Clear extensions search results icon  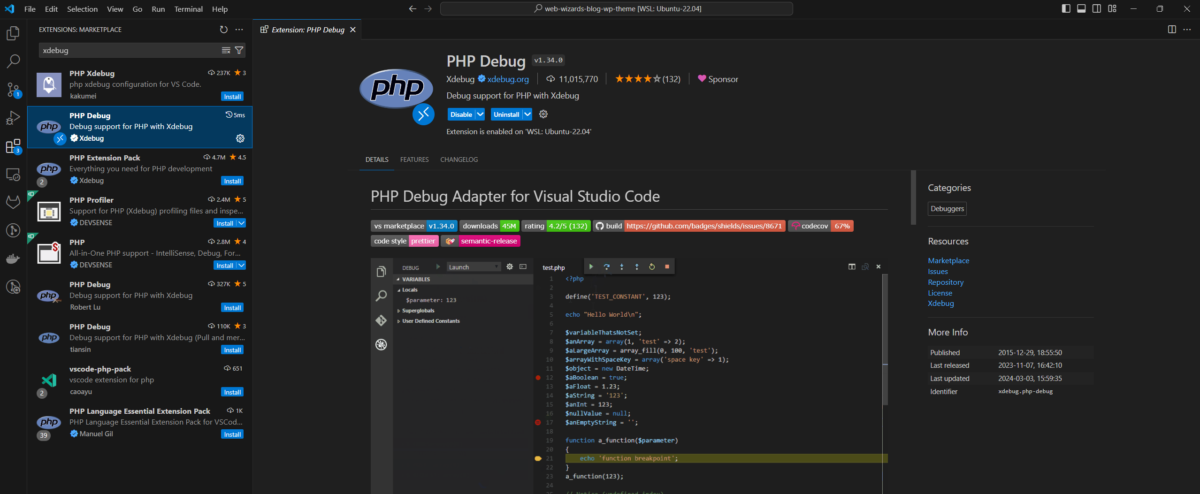point(226,49)
